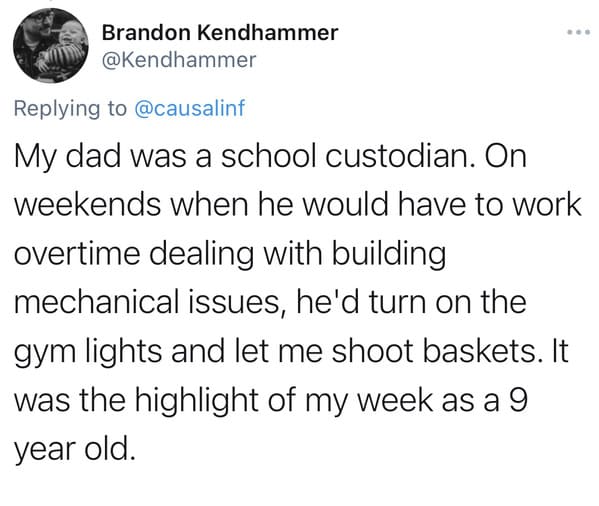This screenshot has height=506, width=599.
Task: Click the word "shoot" in the tweet
Action: pos(372,351)
